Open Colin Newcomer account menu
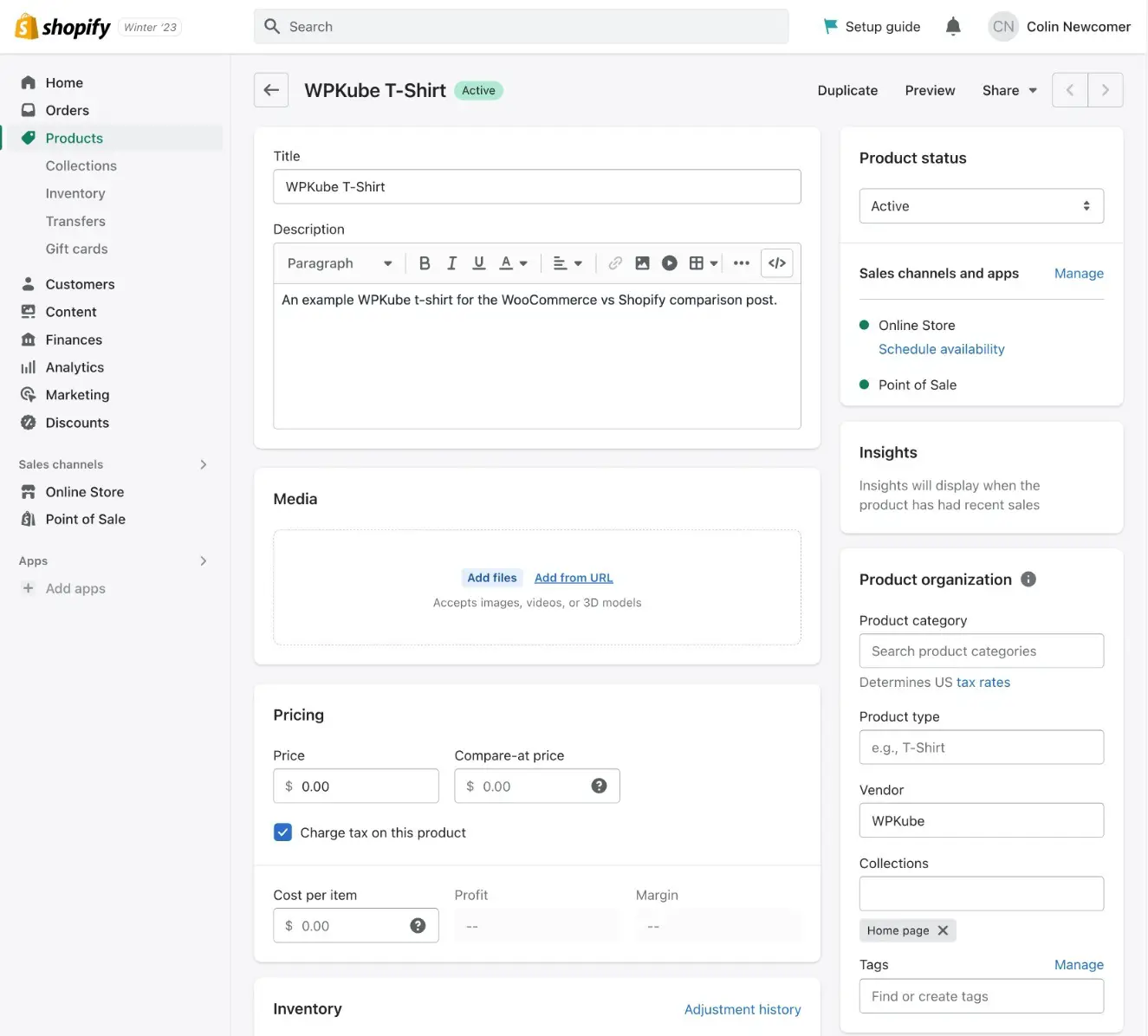The width and height of the screenshot is (1148, 1036). (1060, 27)
